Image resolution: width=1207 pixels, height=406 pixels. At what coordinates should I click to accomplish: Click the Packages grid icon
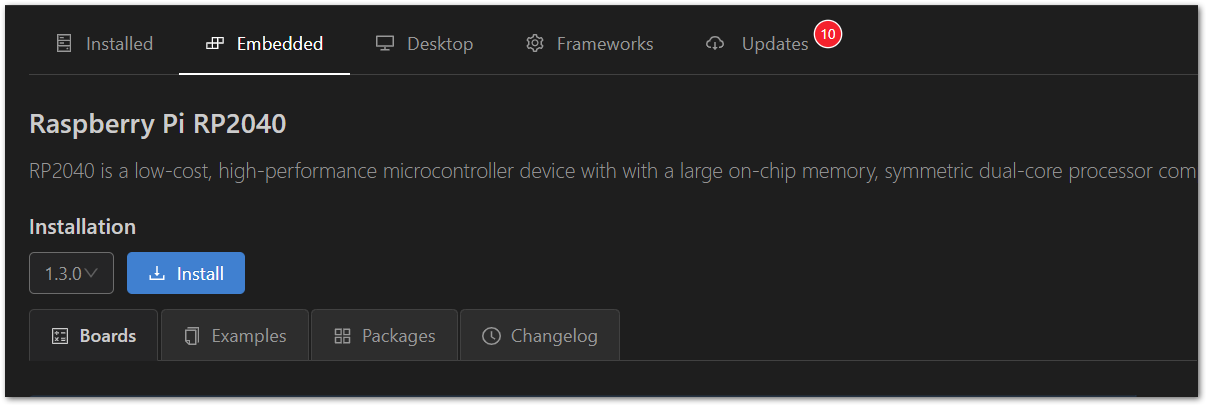(342, 336)
